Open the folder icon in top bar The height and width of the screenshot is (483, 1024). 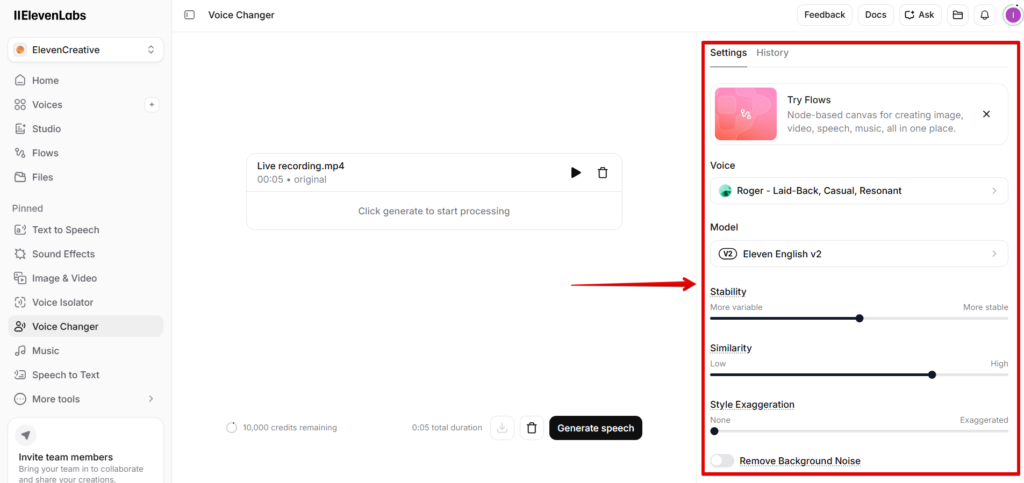tap(957, 15)
